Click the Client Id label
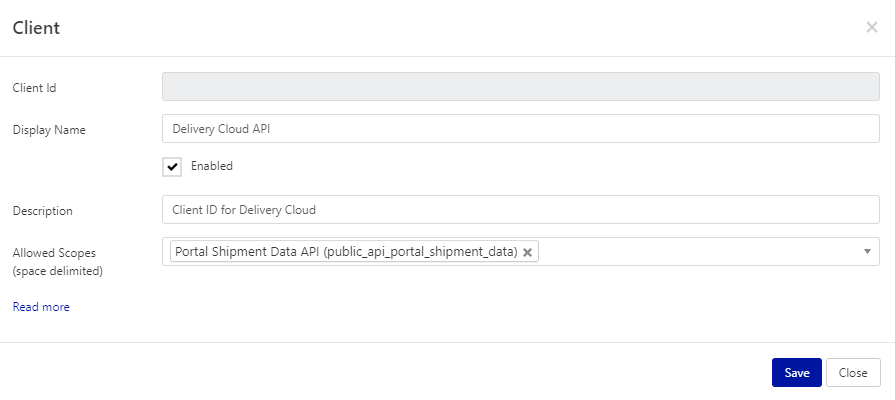This screenshot has height=400, width=895. [x=34, y=88]
